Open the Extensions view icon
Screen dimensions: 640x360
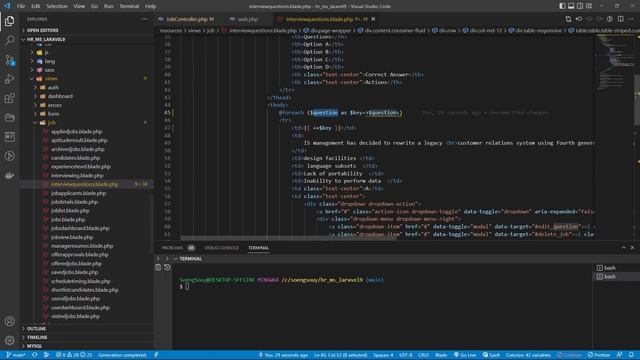point(9,98)
